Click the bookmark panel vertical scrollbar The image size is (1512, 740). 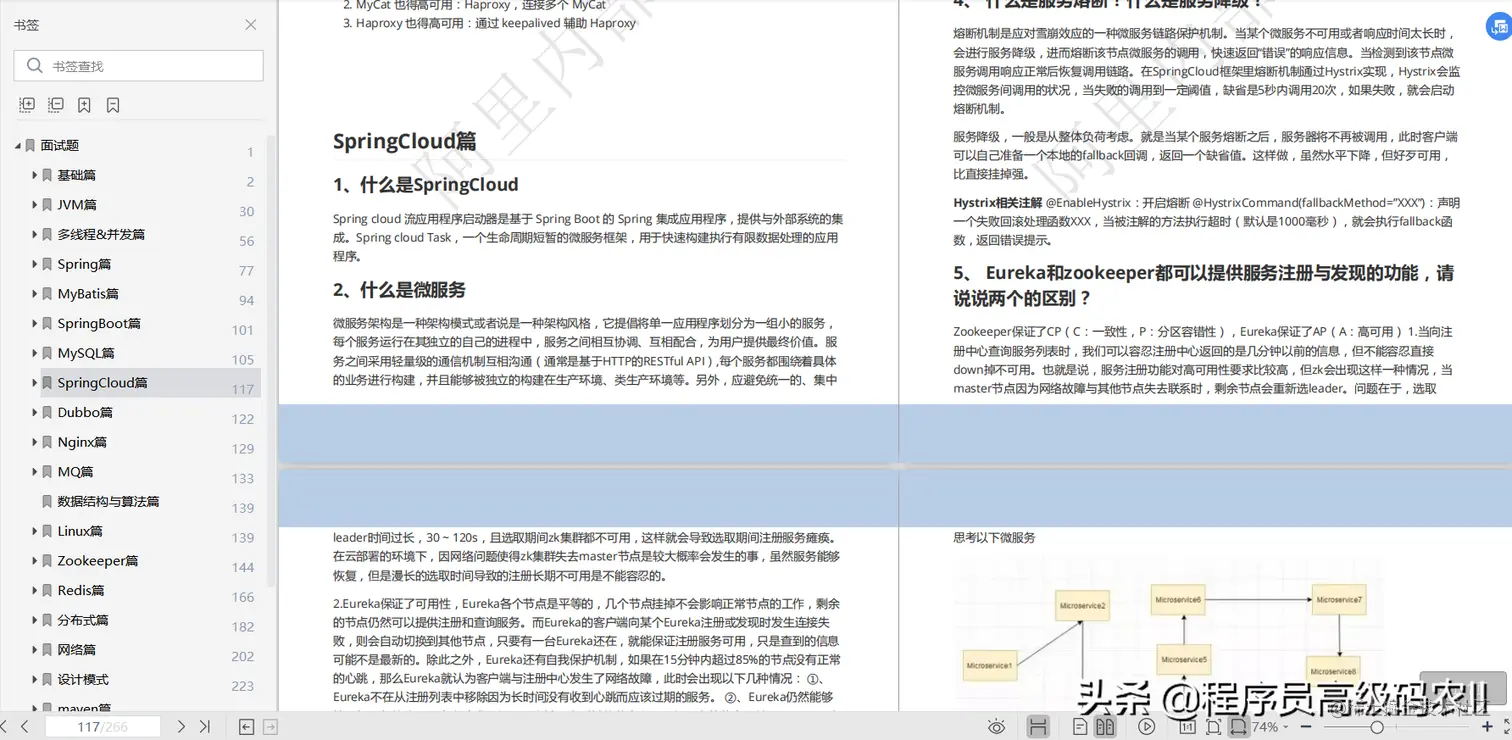[271, 360]
